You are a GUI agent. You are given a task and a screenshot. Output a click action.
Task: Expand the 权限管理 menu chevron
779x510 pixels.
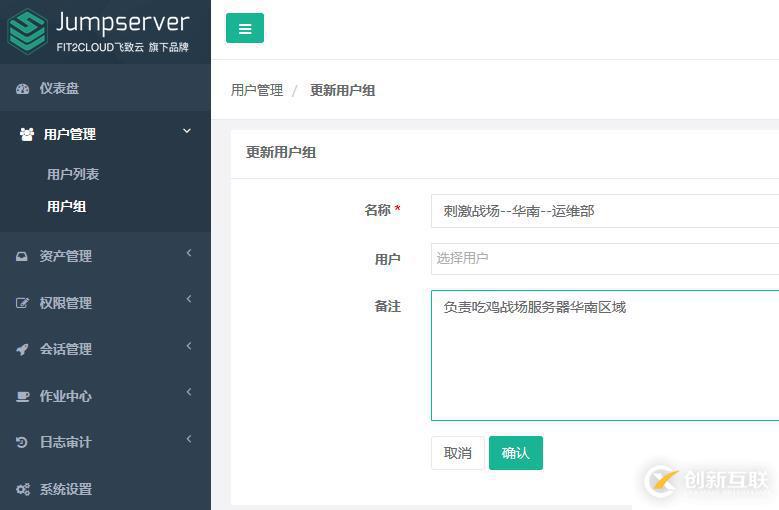(189, 299)
